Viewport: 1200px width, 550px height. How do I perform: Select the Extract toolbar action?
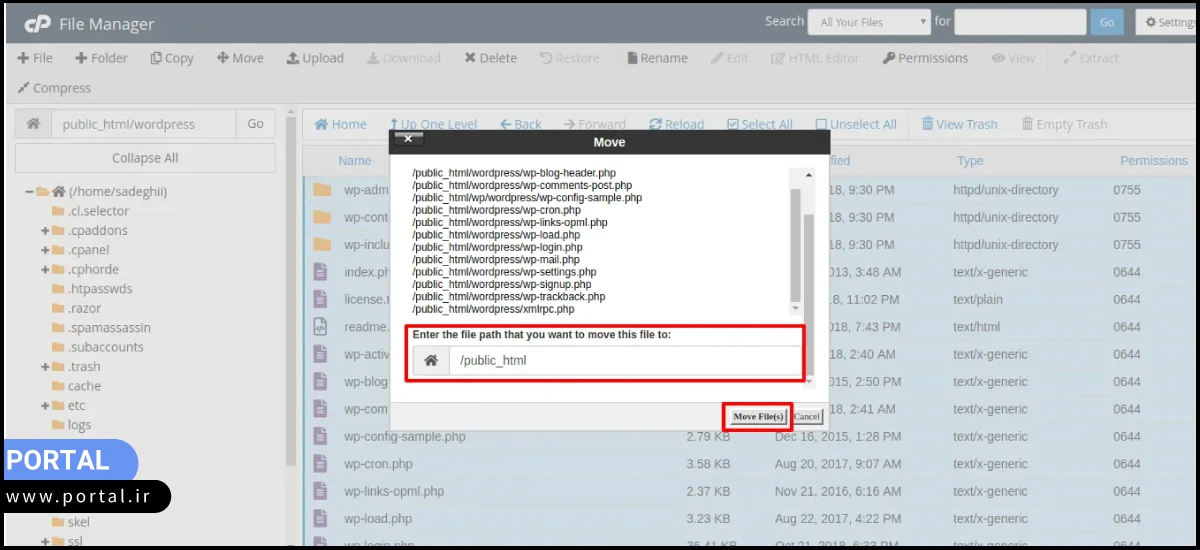tap(1091, 58)
